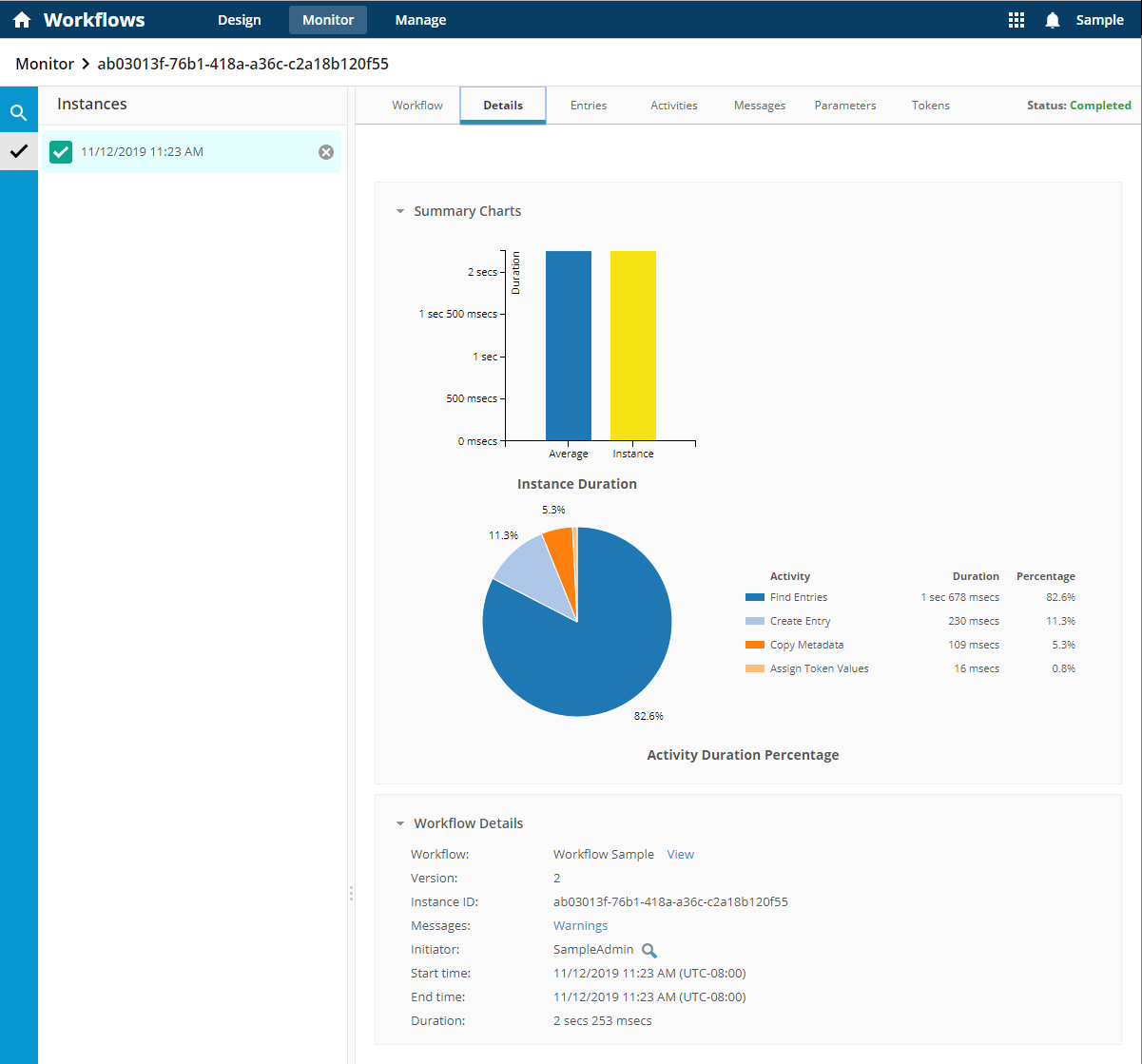Open the Sample user menu
This screenshot has height=1064, width=1142.
[1099, 20]
